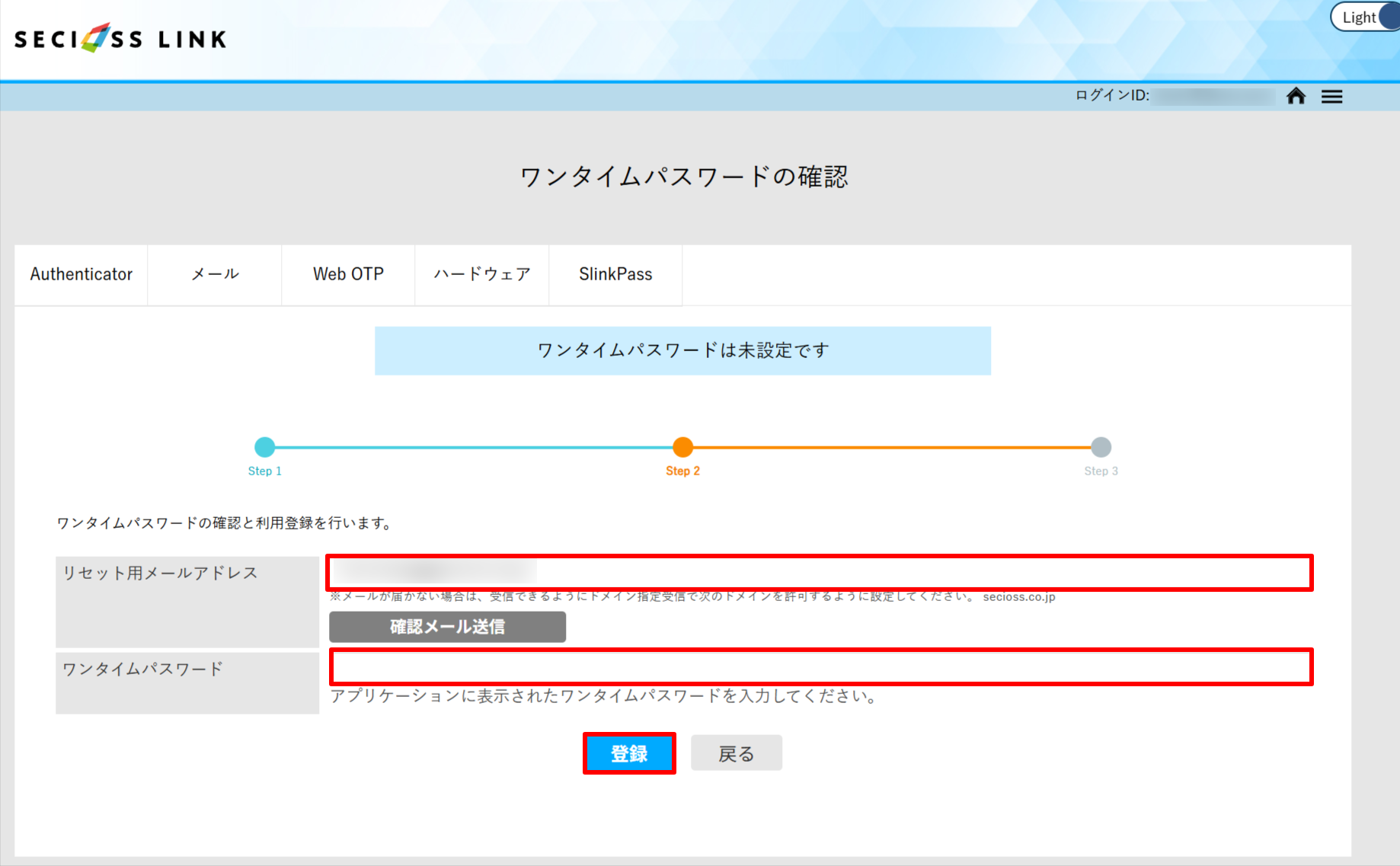
Task: Toggle the Light theme switch
Action: pos(1367,17)
